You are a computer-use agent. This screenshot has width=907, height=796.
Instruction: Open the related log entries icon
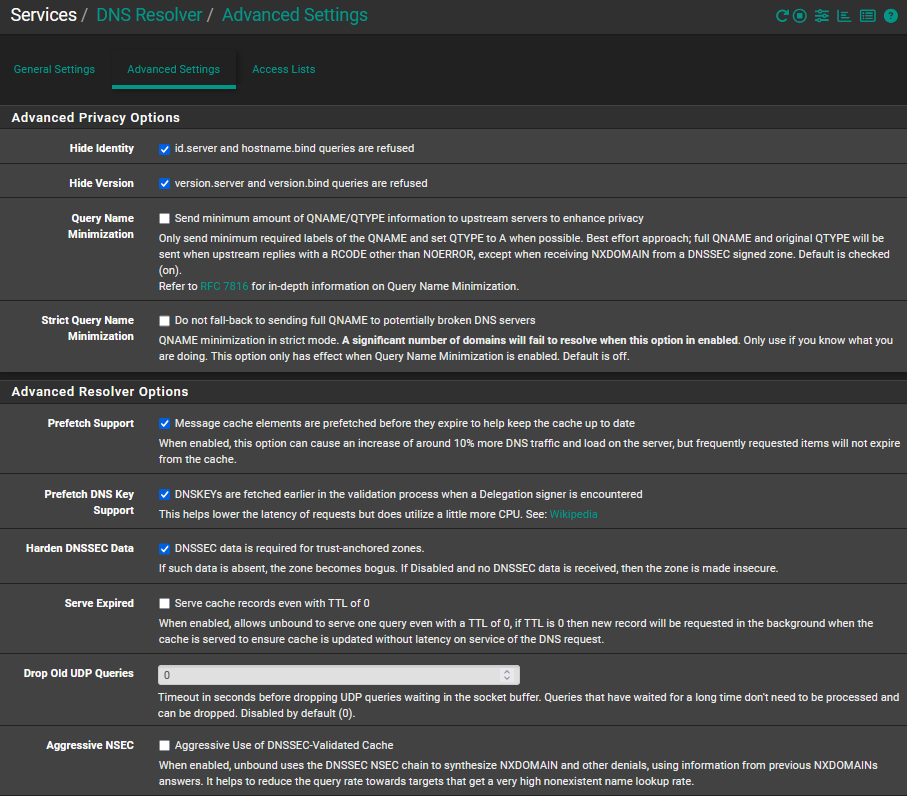pyautogui.click(x=867, y=16)
